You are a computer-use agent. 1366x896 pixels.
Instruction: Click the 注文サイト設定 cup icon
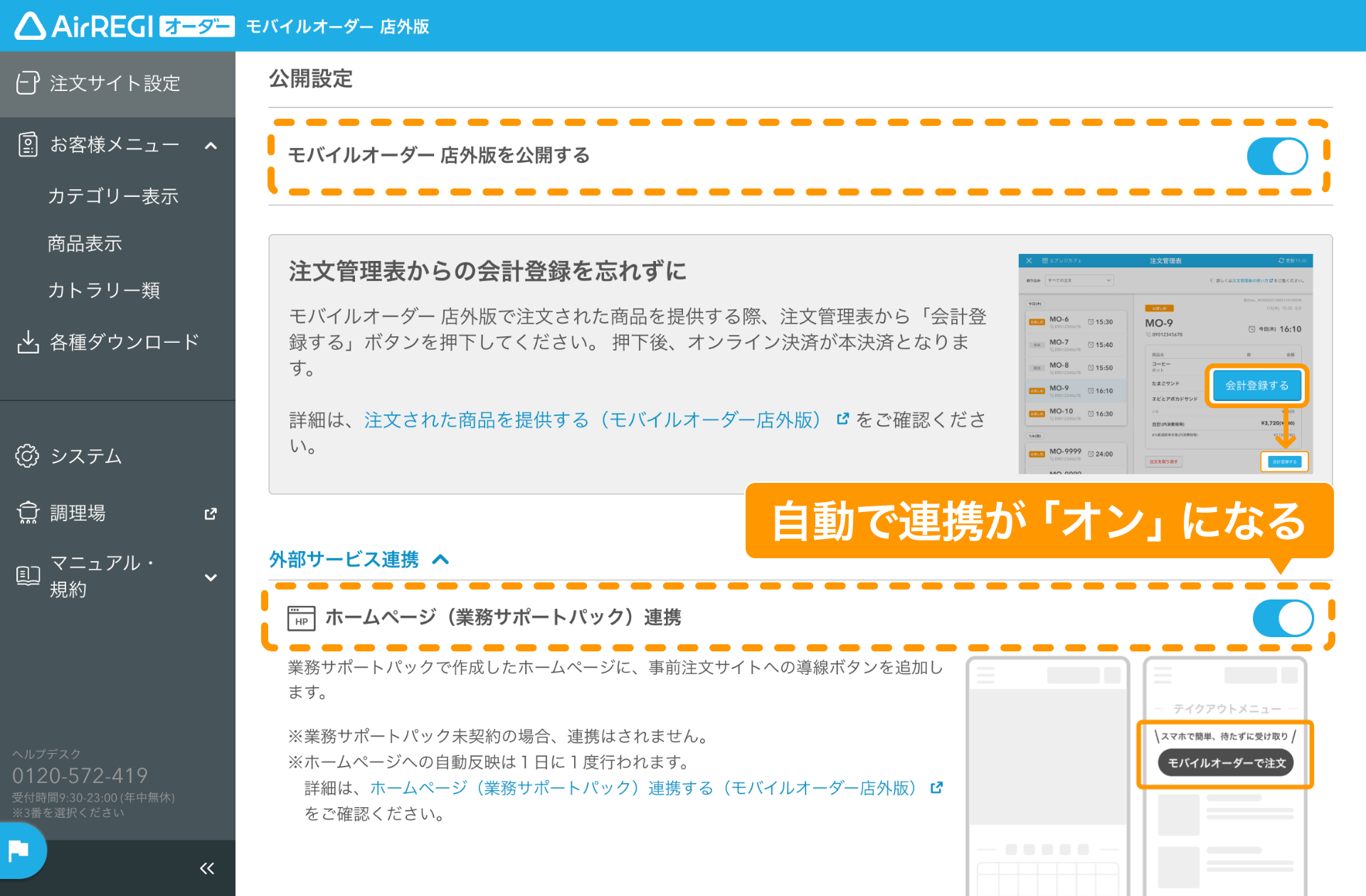27,83
